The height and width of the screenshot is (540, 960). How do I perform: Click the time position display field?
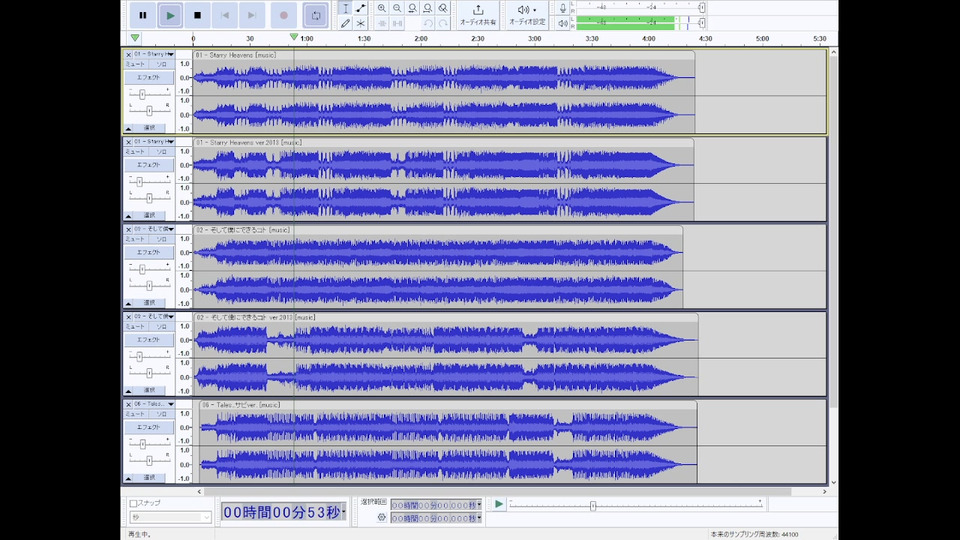(282, 512)
